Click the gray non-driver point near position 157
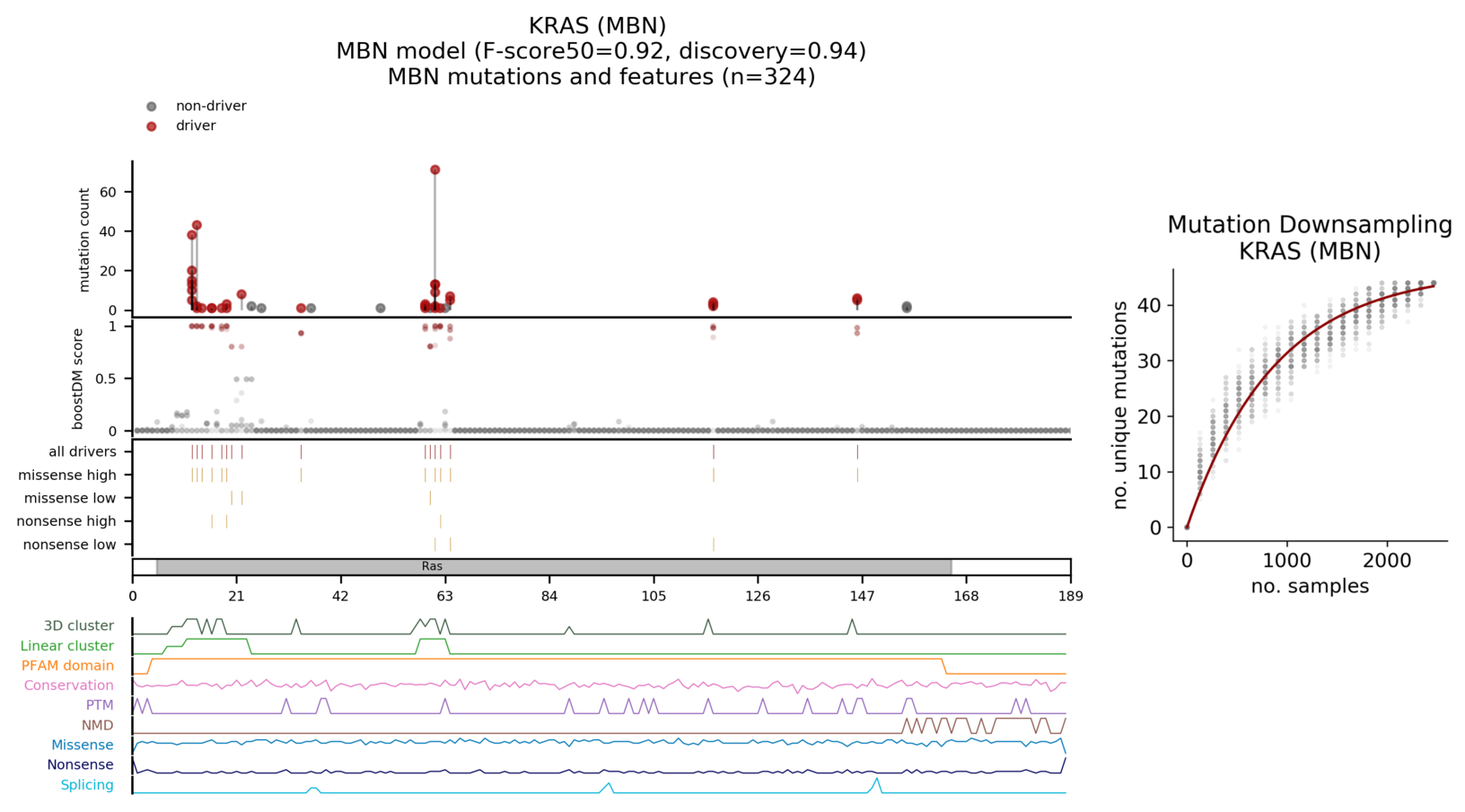The width and height of the screenshot is (1465, 812). [x=907, y=307]
